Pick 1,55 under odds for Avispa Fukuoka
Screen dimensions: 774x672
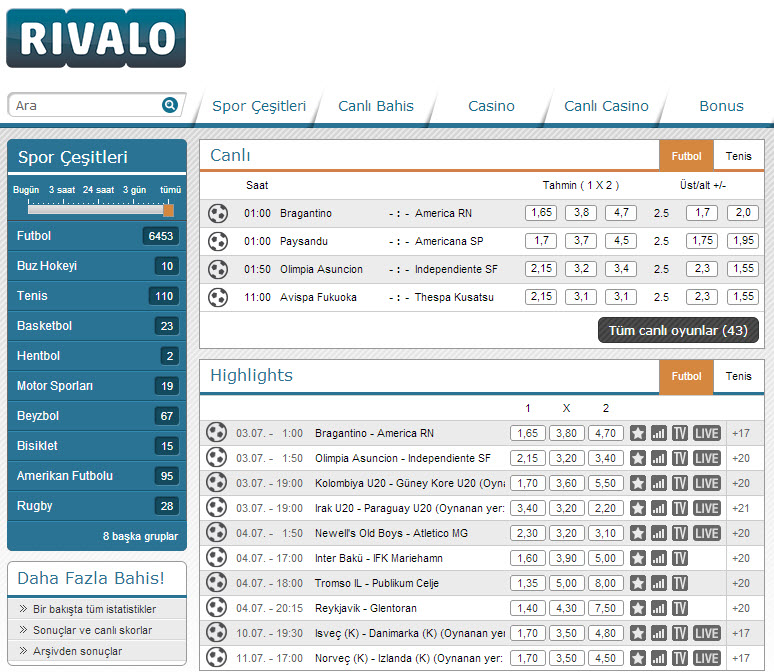(743, 297)
